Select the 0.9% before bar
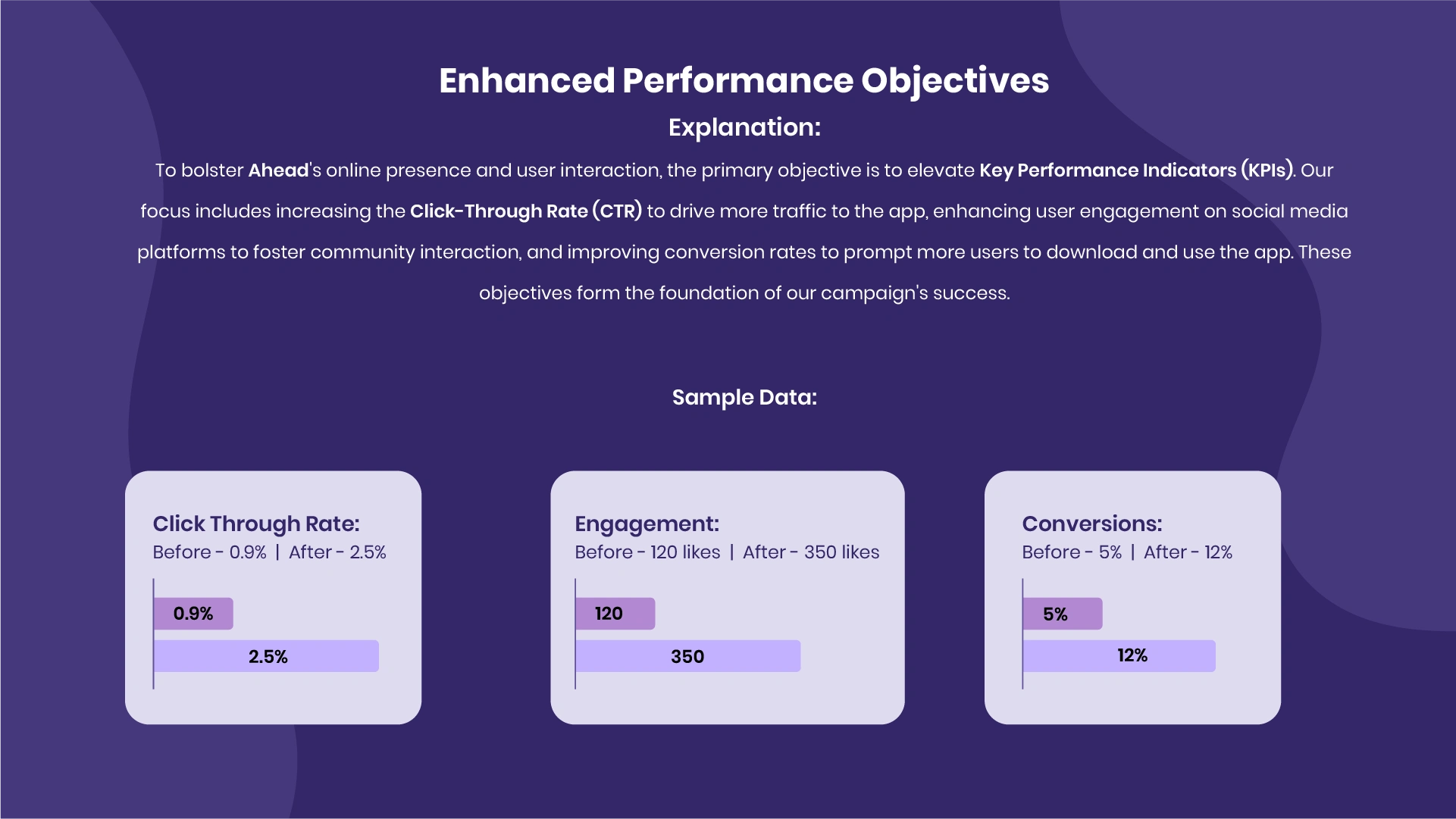1456x819 pixels. [193, 614]
